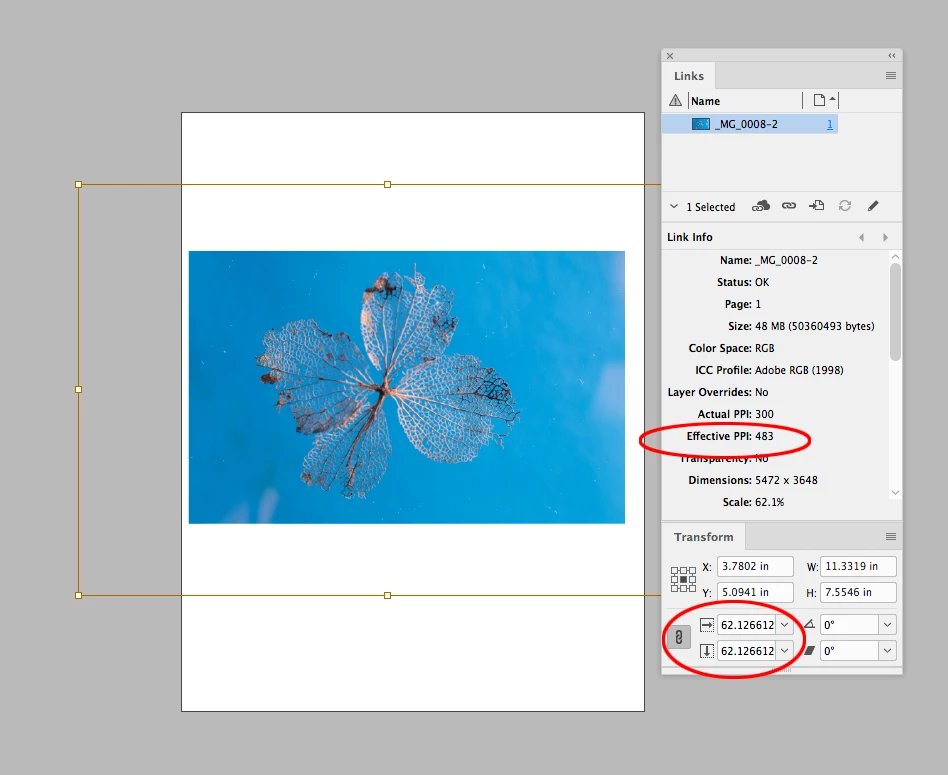Open the Links panel flyout menu
This screenshot has width=948, height=775.
click(x=891, y=76)
